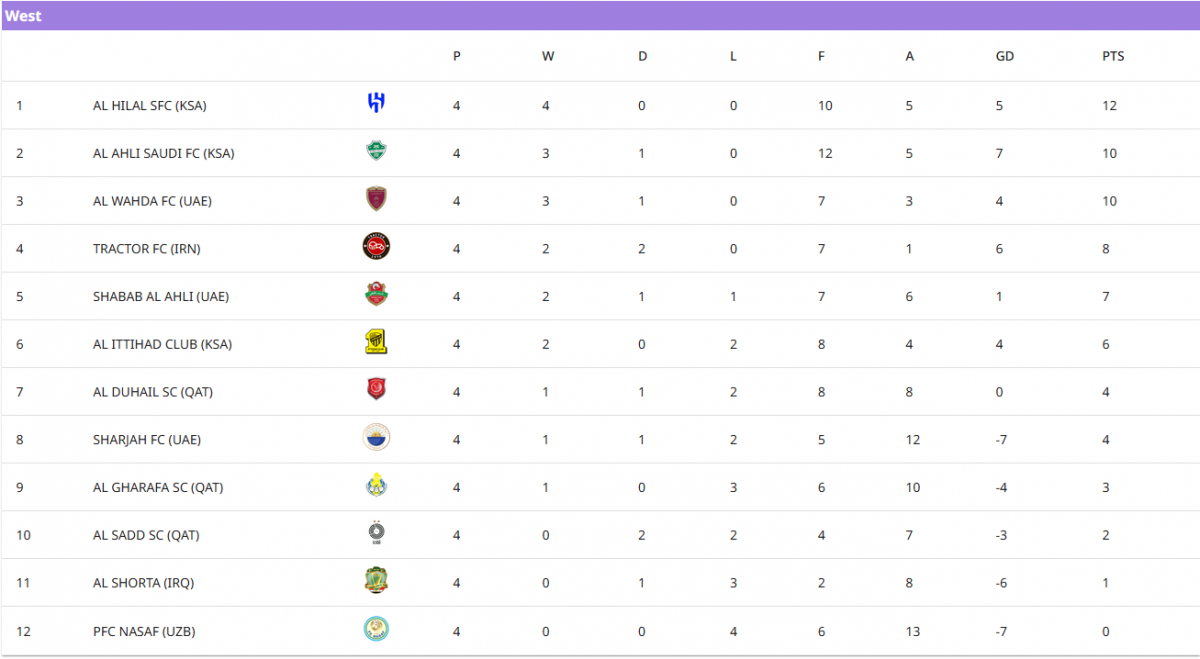Click the PFC Nasaf round logo

pos(376,629)
